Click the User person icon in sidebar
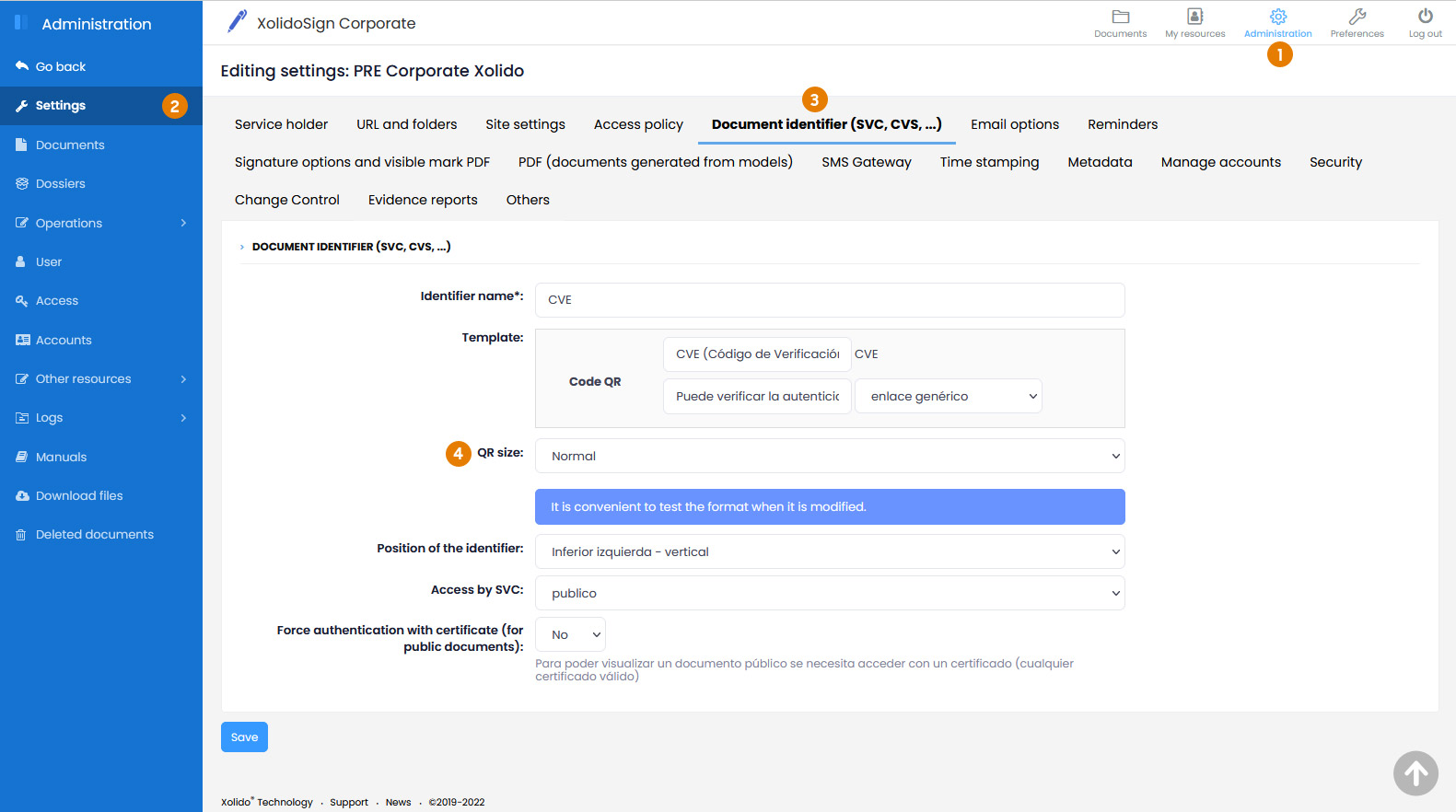Viewport: 1456px width, 812px height. click(x=20, y=262)
